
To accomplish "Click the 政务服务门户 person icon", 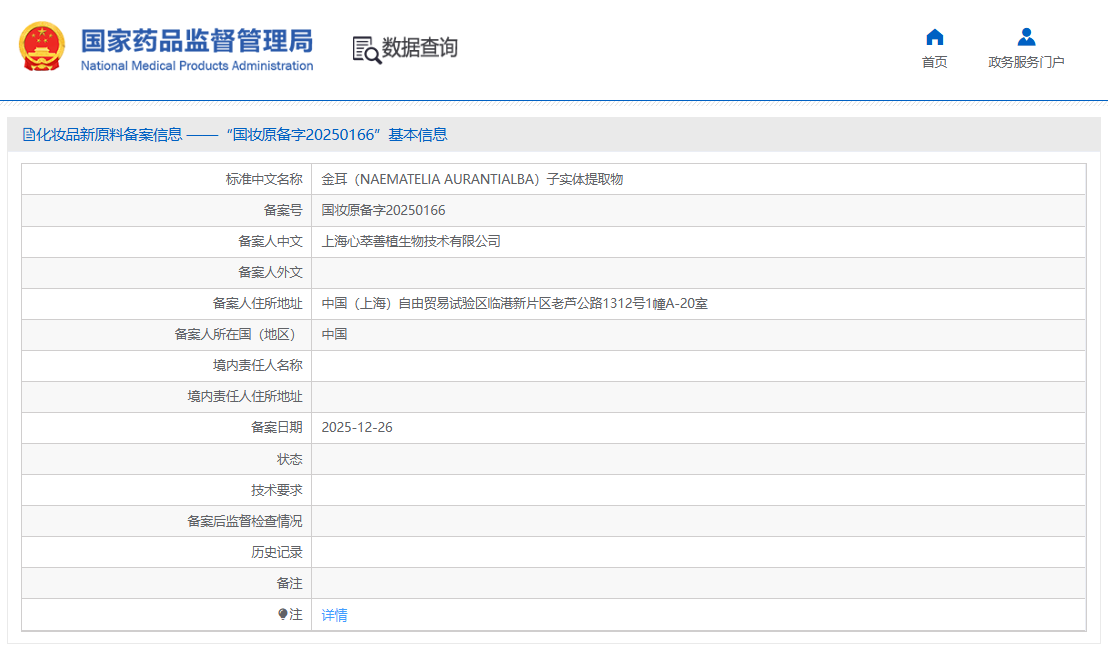I will pos(1025,37).
